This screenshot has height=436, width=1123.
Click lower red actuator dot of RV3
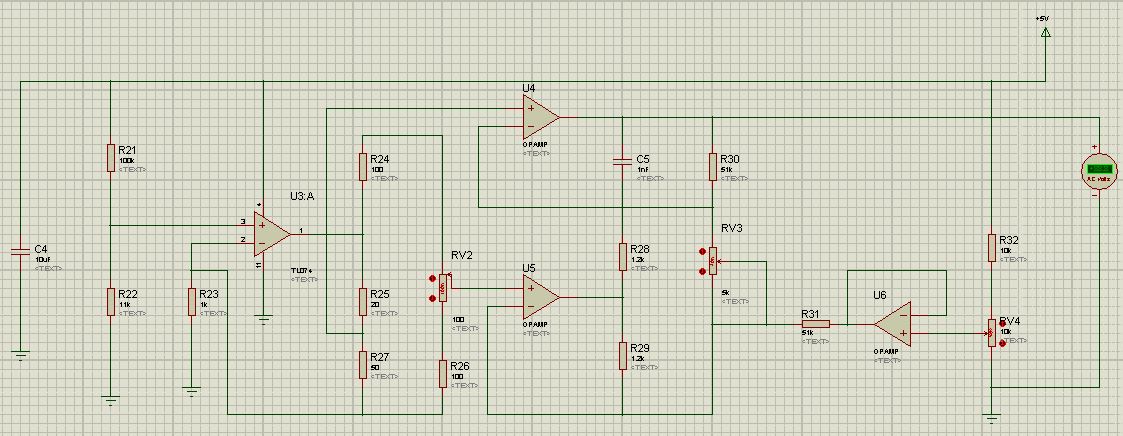pos(702,271)
